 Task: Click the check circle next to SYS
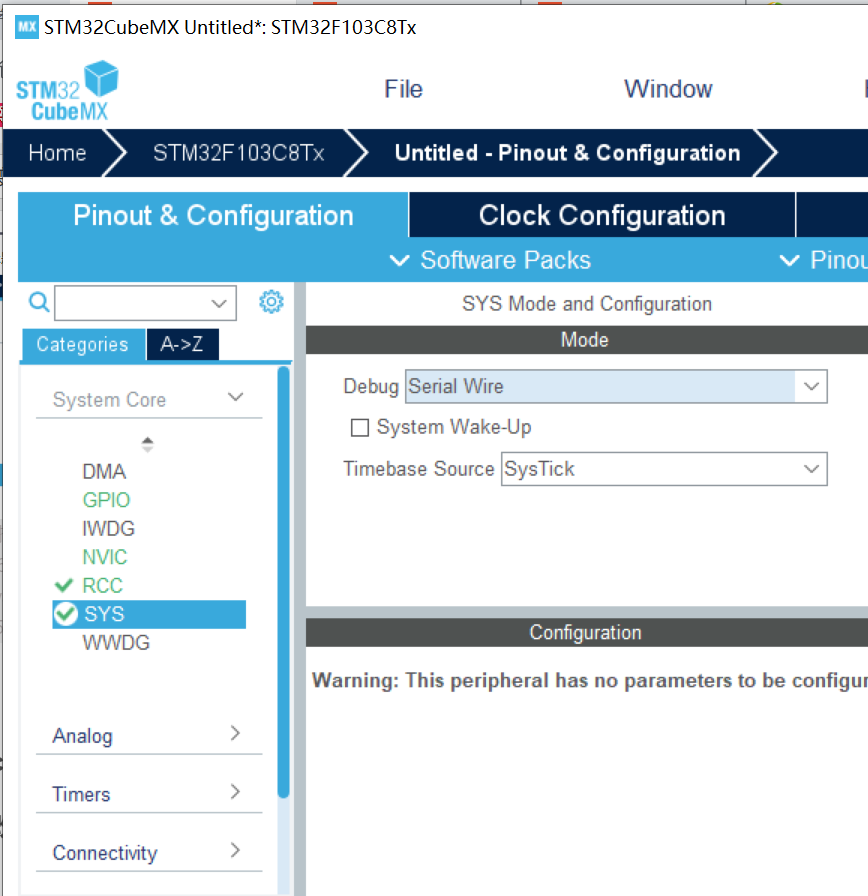tap(66, 614)
